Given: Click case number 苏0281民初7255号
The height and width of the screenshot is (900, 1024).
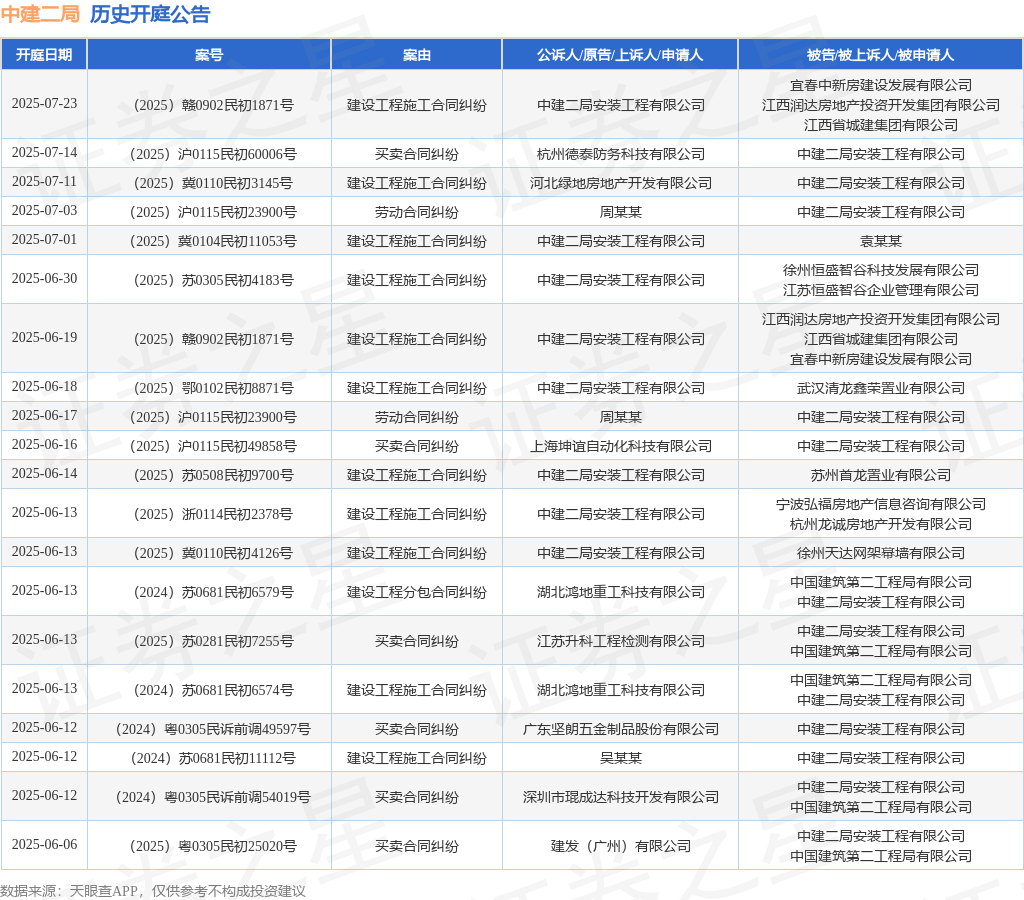Looking at the screenshot, I should coord(213,641).
